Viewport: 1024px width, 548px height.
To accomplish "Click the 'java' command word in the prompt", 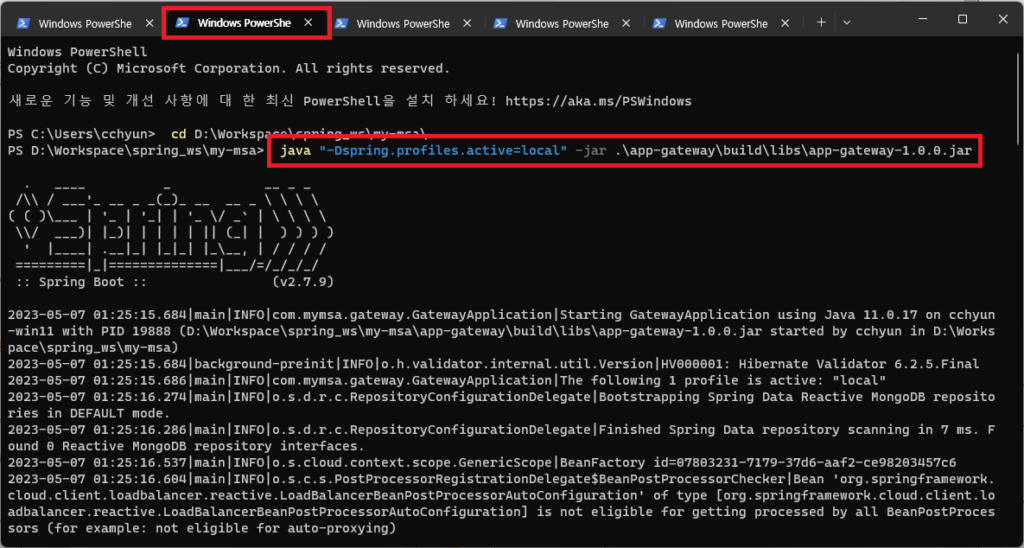I will [x=296, y=152].
